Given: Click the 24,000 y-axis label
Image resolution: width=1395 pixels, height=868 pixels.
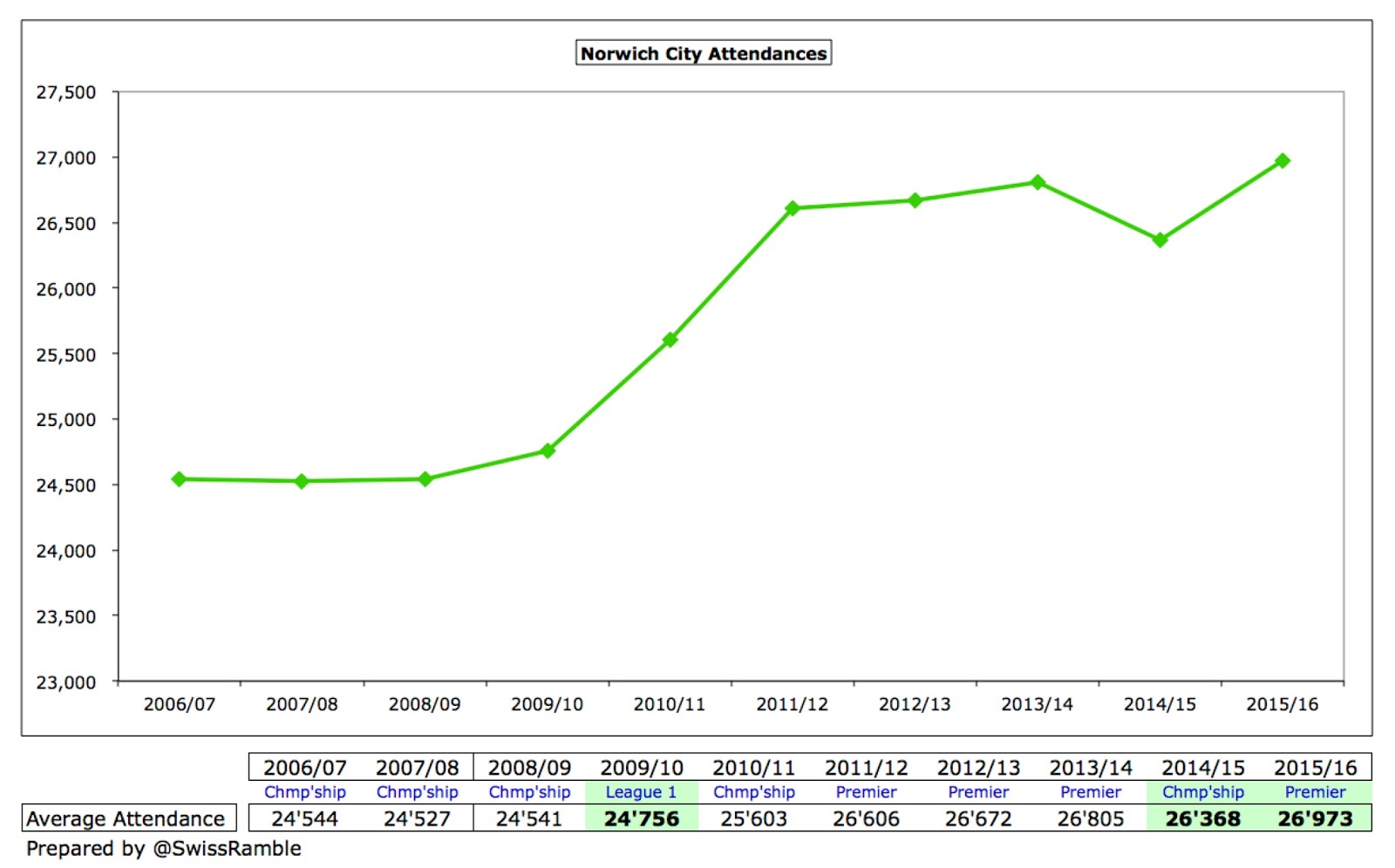Looking at the screenshot, I should pos(65,551).
